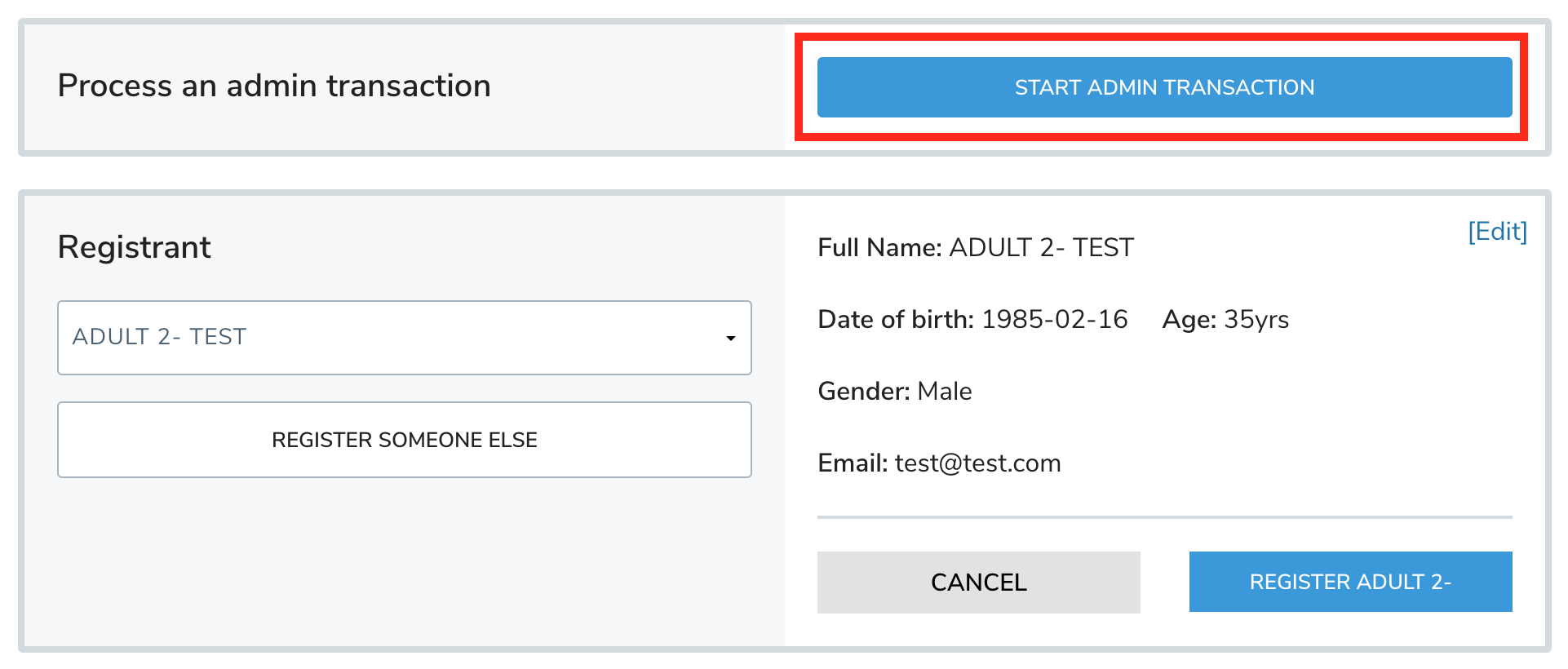Click the horizontal divider above the Cancel button
This screenshot has height=669, width=1568.
pos(1164,516)
